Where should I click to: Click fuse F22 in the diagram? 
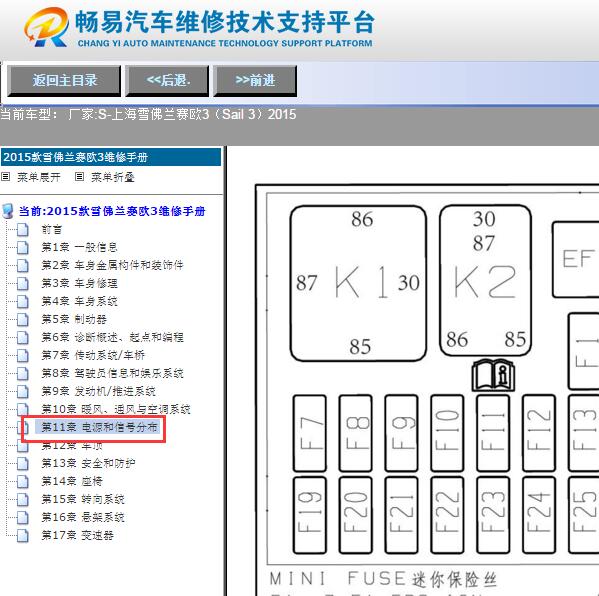point(447,515)
